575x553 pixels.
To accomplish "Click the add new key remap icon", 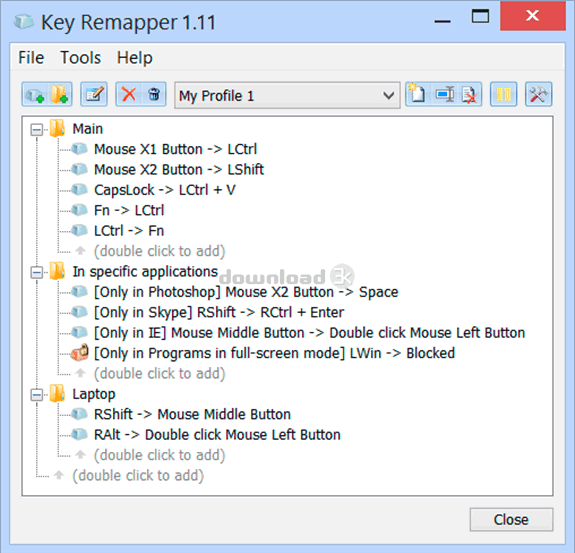I will pyautogui.click(x=34, y=95).
